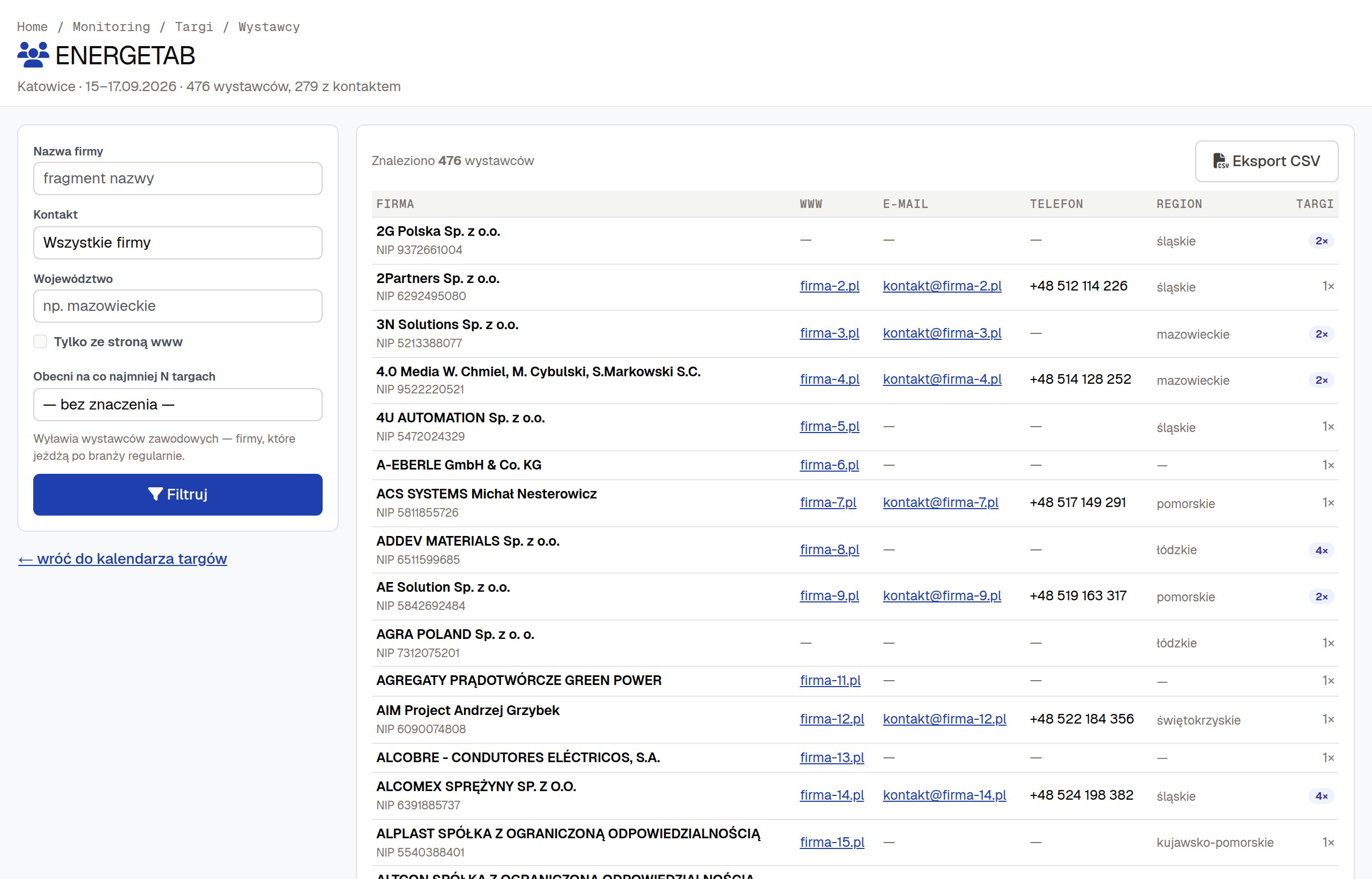1372x879 pixels.
Task: Click phone number +48 512 114 226
Action: (1078, 286)
